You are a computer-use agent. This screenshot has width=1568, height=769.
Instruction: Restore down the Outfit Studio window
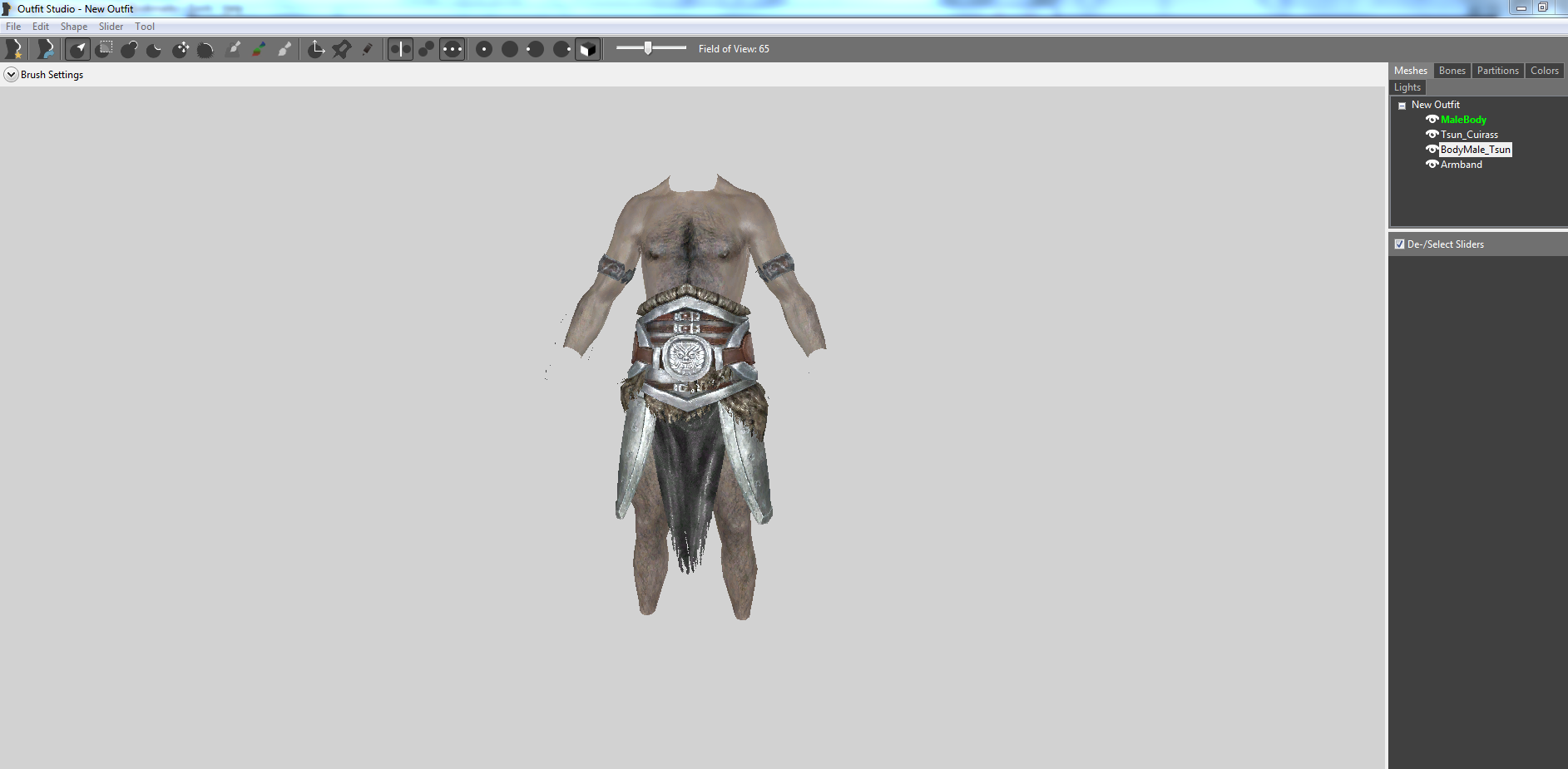pos(1542,7)
